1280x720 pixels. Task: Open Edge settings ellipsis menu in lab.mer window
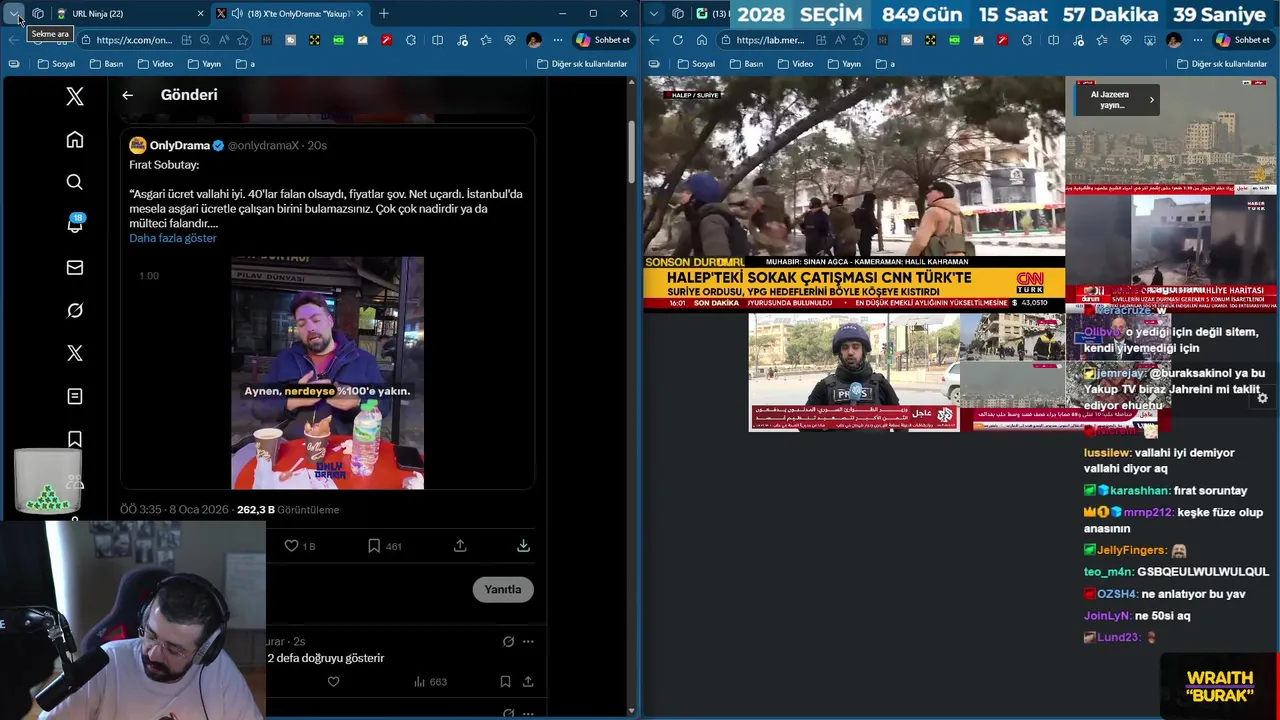[x=1197, y=40]
